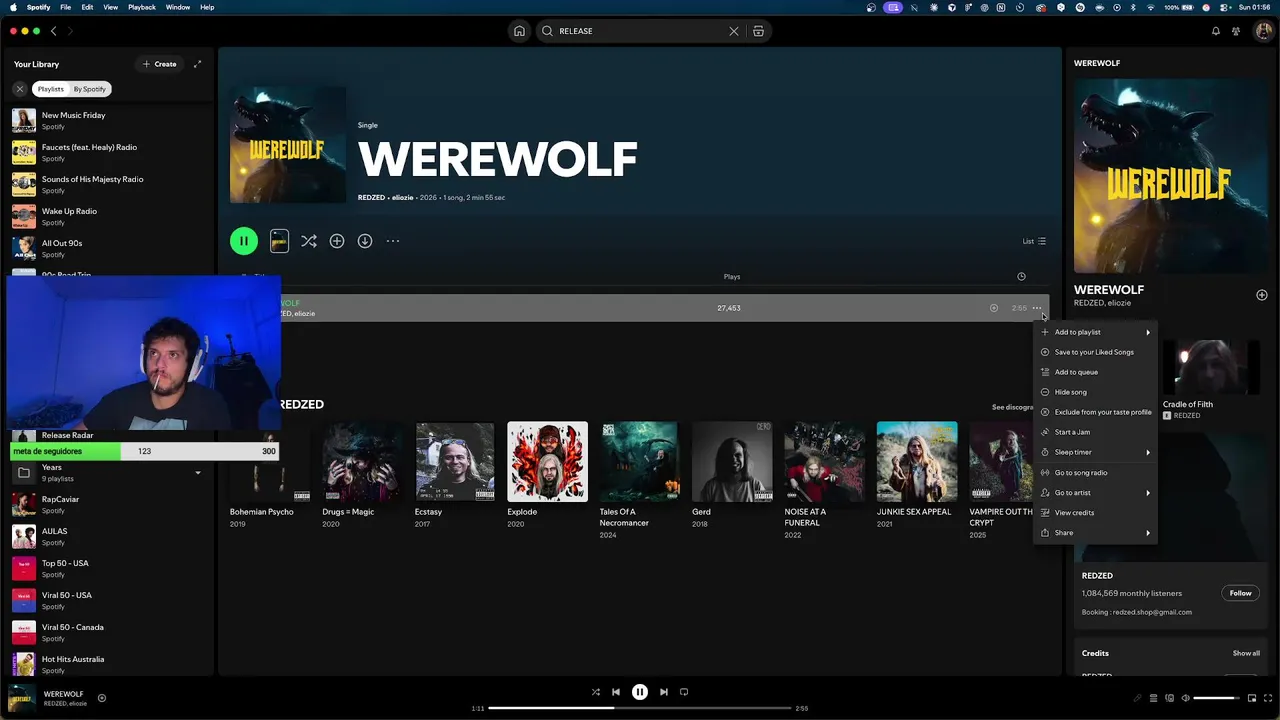1280x720 pixels.
Task: Toggle shuffle next to album play button
Action: (x=309, y=241)
